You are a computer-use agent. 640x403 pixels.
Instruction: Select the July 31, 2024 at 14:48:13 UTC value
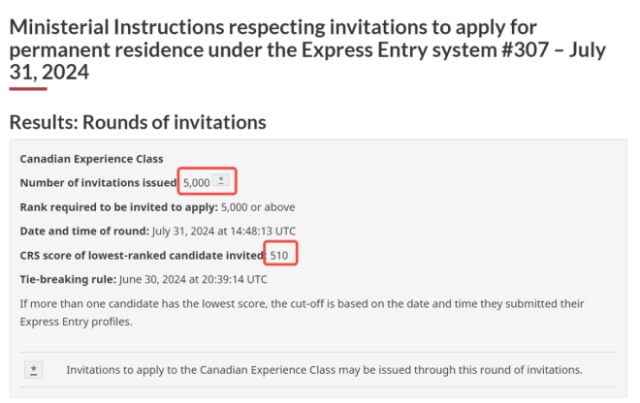pyautogui.click(x=224, y=231)
